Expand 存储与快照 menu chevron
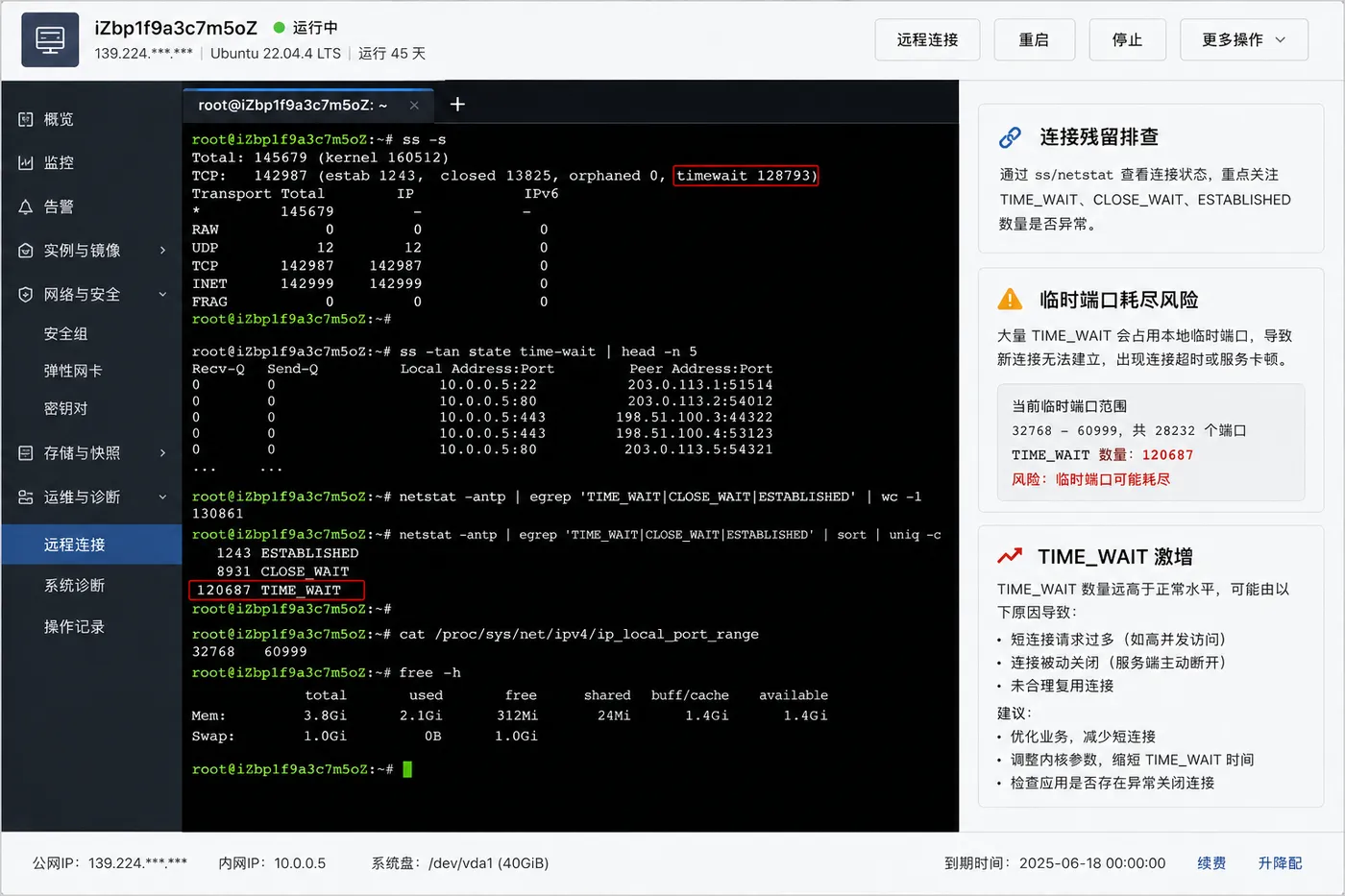1345x896 pixels. (162, 452)
